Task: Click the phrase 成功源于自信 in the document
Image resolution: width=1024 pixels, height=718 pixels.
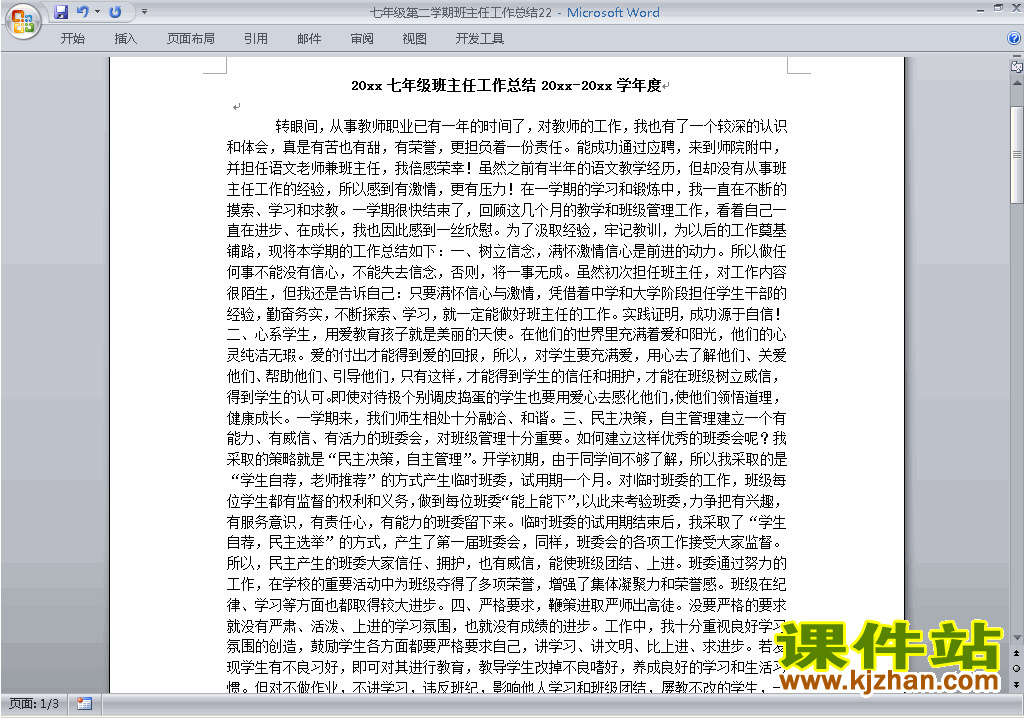Action: [x=731, y=314]
